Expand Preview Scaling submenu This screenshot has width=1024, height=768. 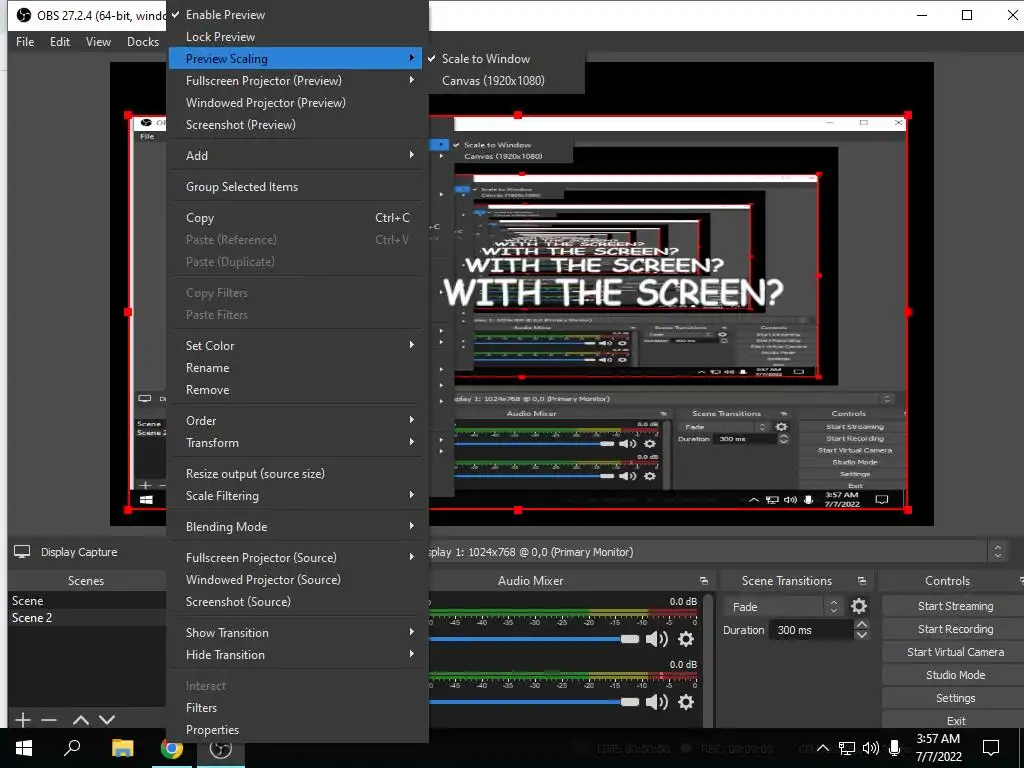pos(295,59)
